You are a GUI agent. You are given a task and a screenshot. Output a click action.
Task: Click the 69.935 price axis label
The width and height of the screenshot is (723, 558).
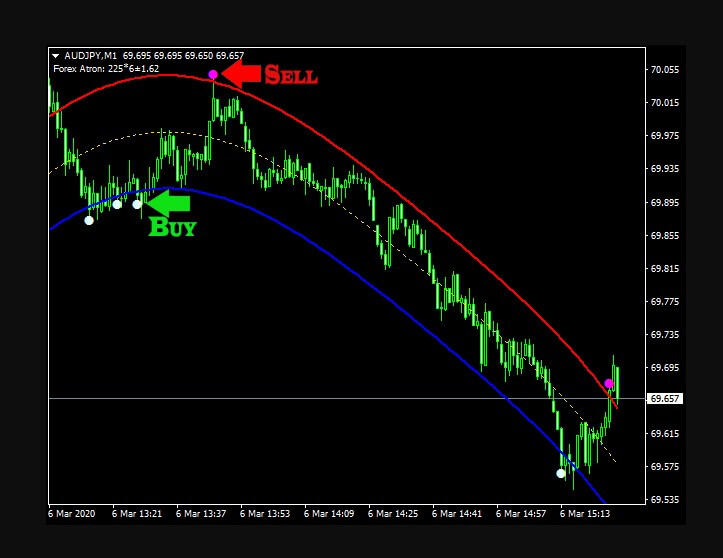pyautogui.click(x=664, y=169)
